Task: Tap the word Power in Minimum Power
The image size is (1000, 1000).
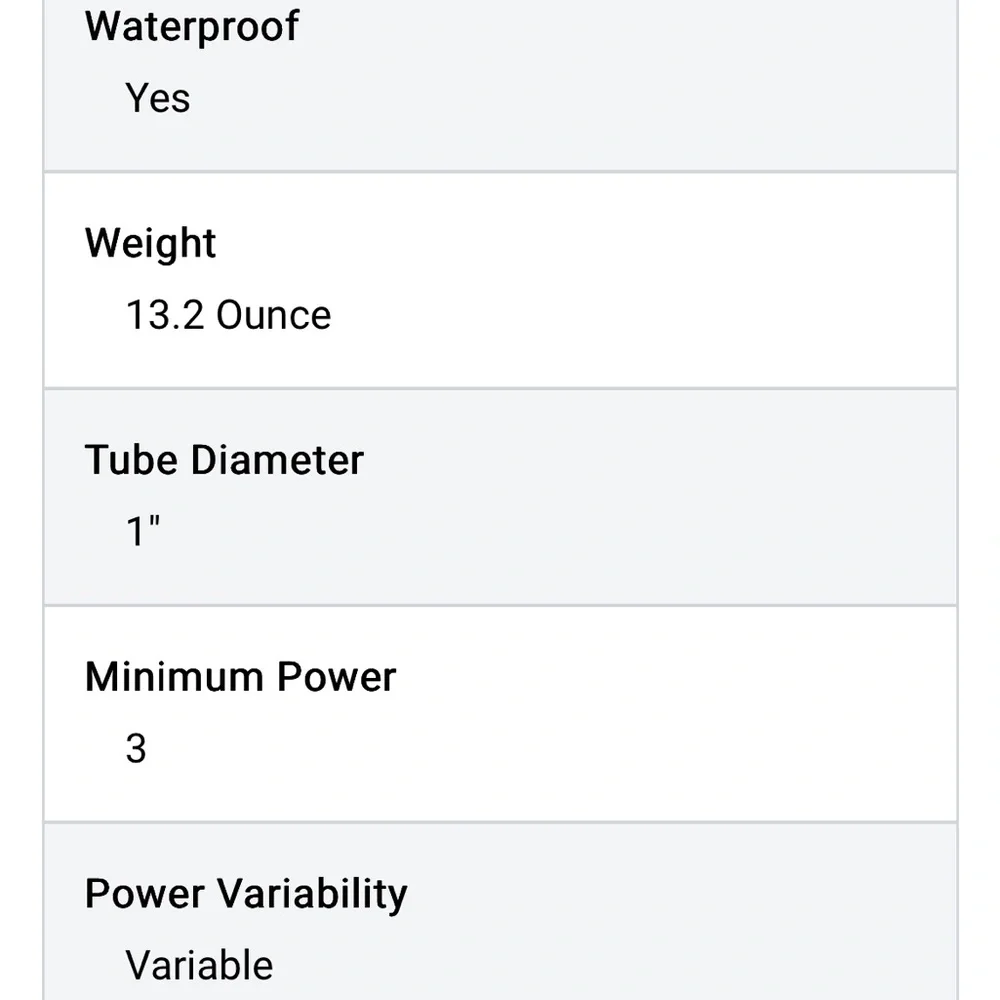Action: (336, 677)
